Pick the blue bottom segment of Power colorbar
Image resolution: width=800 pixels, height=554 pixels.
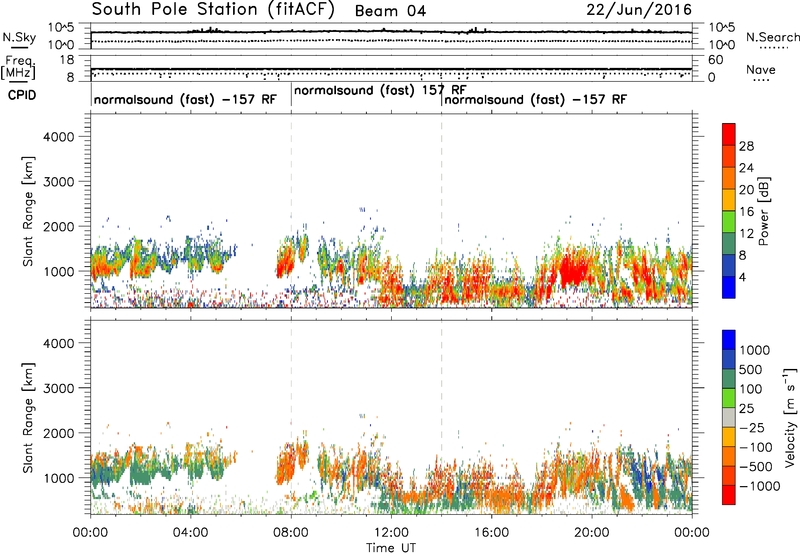(729, 287)
